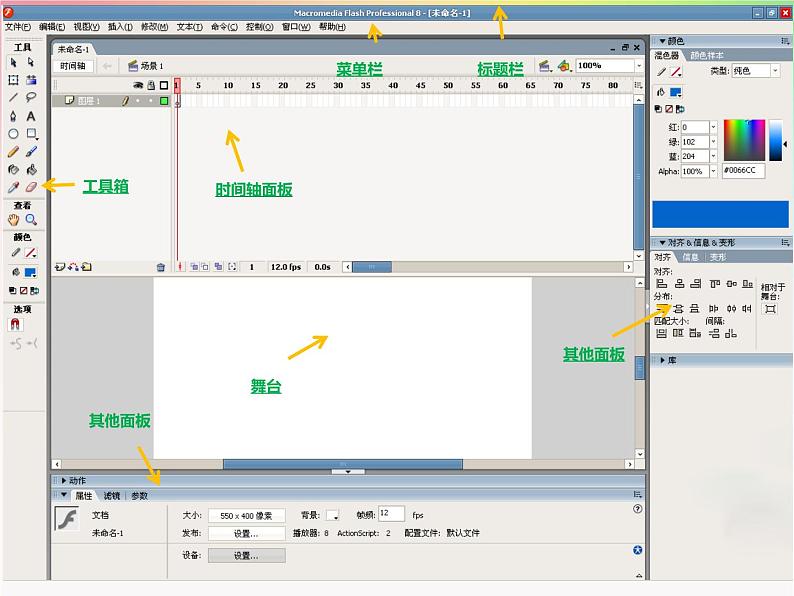Click the Insert Layer icon below layers
Screen dimensions: 794x596
coord(60,267)
